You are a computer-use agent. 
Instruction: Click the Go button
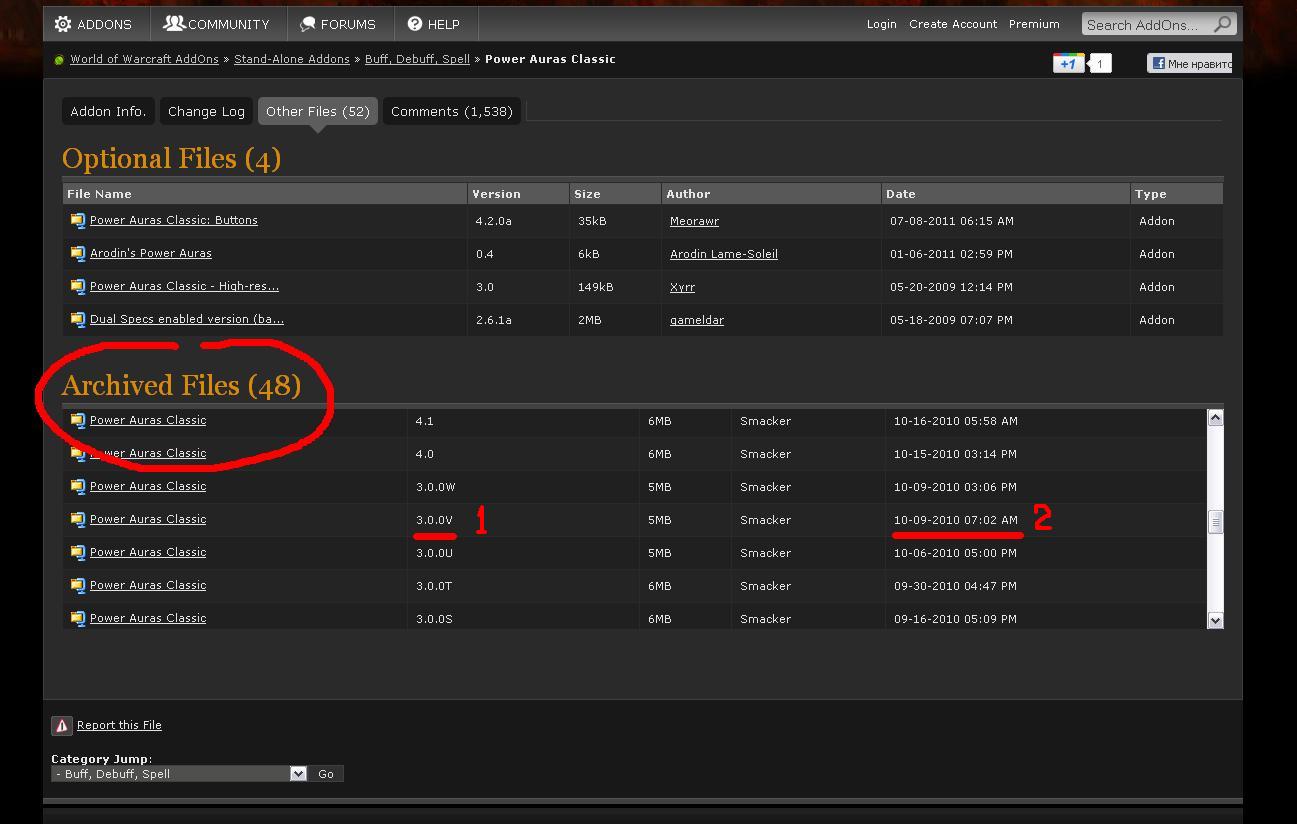326,774
